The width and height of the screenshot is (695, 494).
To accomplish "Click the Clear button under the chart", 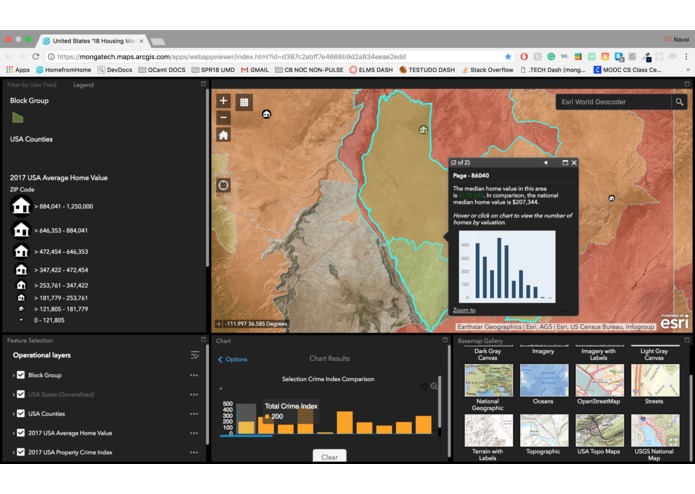I will tap(329, 457).
